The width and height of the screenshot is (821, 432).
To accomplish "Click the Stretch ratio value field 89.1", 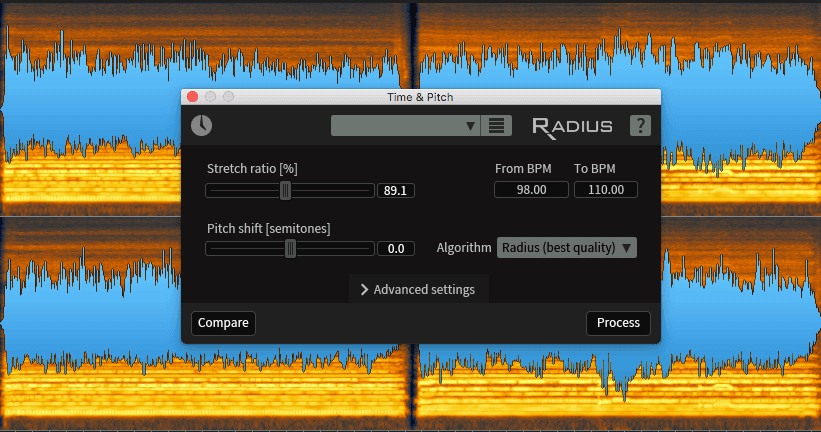I will point(396,191).
